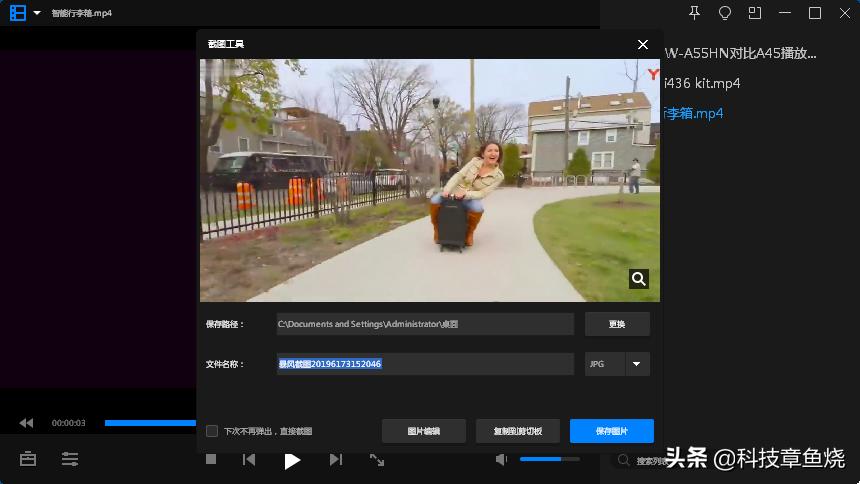The width and height of the screenshot is (860, 484).
Task: Open the playback settings sliders icon
Action: tap(70, 459)
